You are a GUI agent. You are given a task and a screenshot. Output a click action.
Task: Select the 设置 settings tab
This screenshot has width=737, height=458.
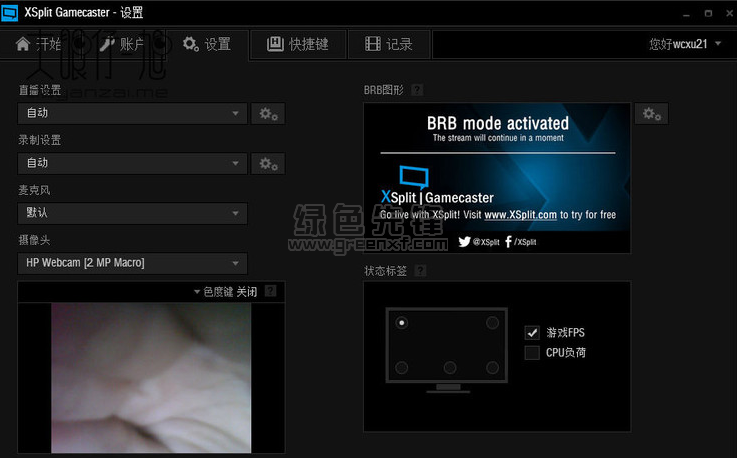(207, 44)
